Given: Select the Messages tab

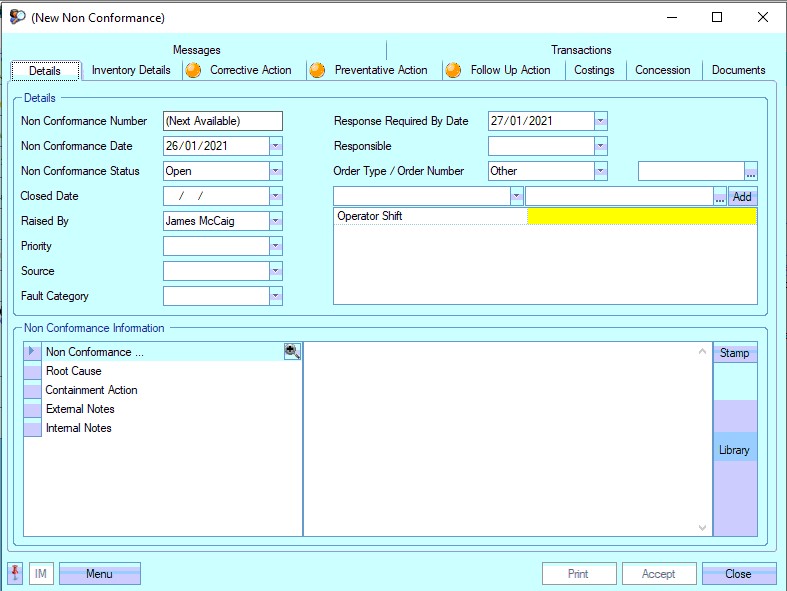Looking at the screenshot, I should pos(196,50).
